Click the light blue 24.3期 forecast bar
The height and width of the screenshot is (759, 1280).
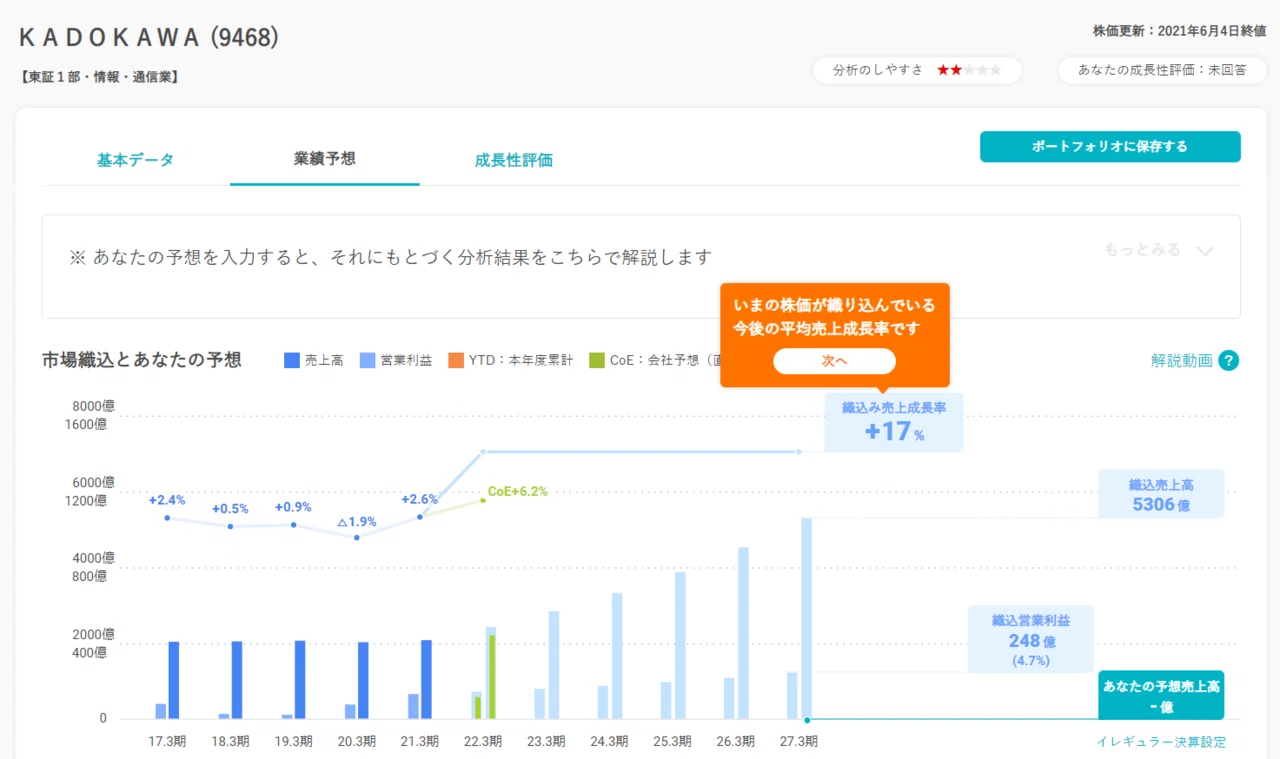(617, 656)
